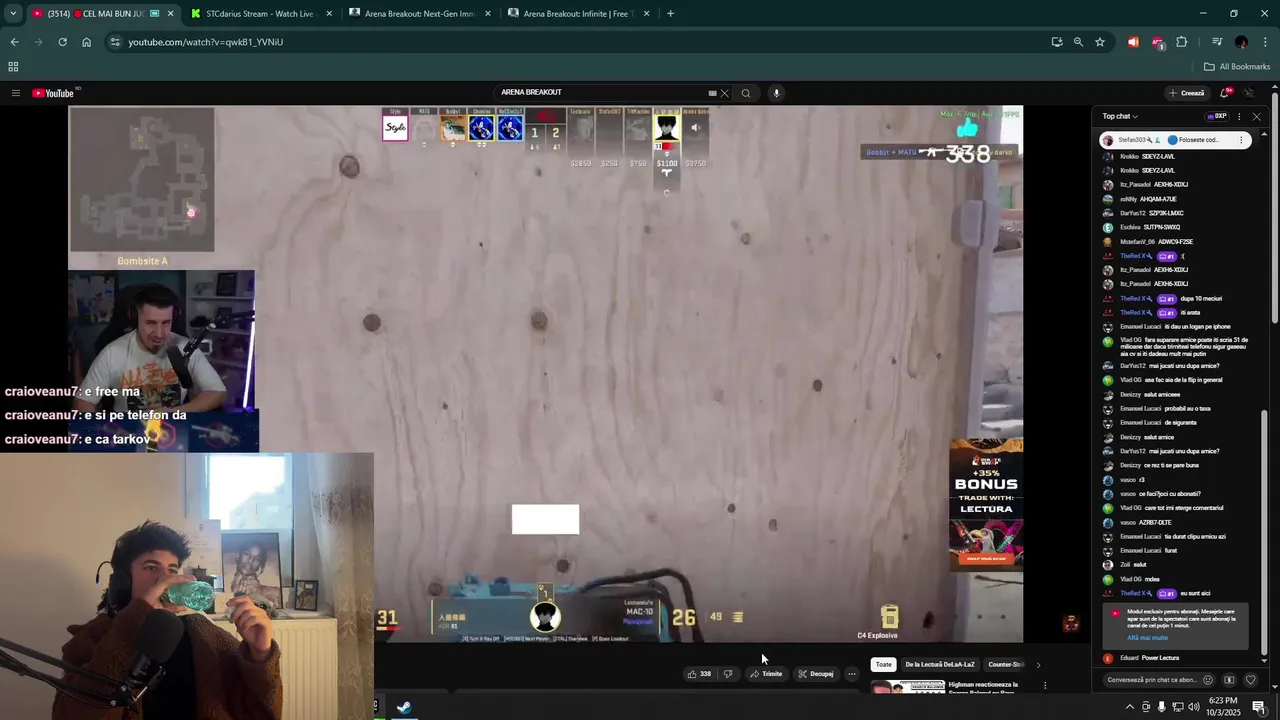This screenshot has width=1280, height=720.
Task: Open more video actions ellipsis
Action: (852, 674)
